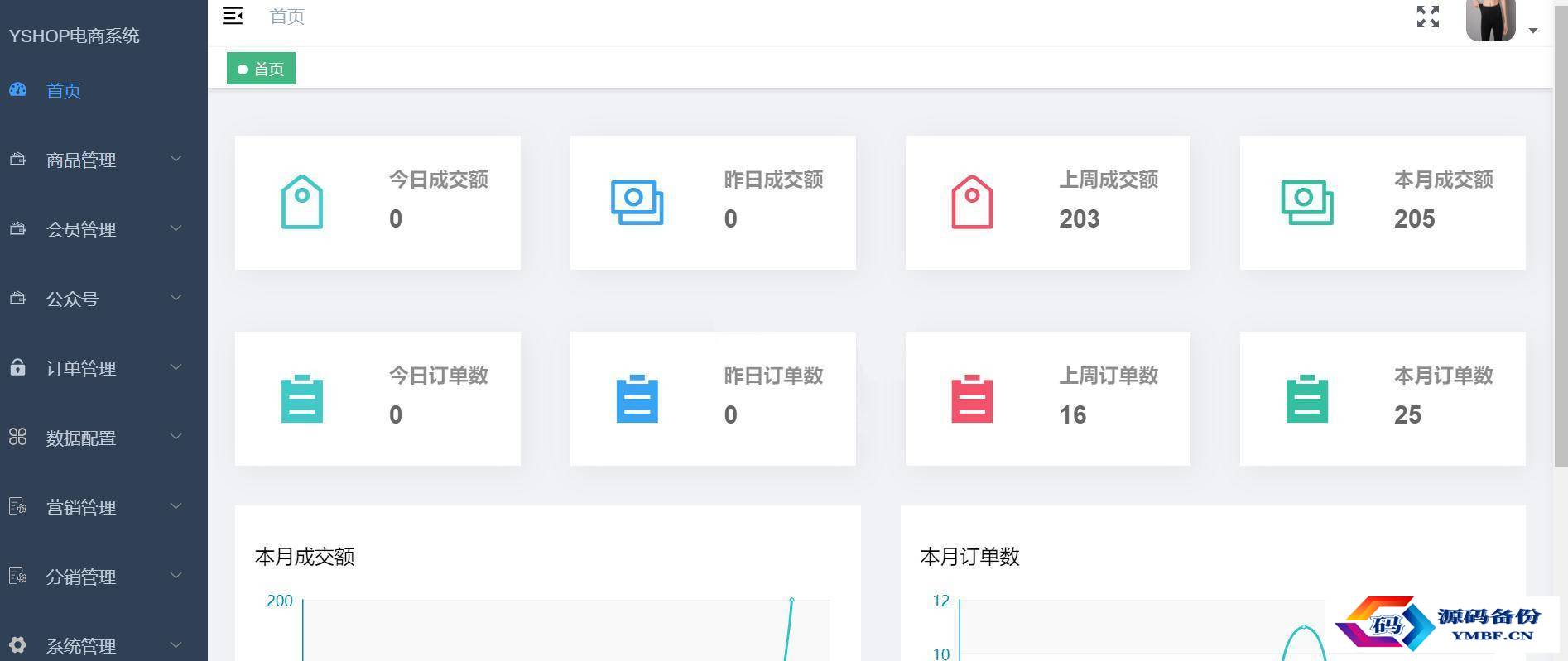The width and height of the screenshot is (1568, 661).
Task: Click 系统管理 gear icon
Action: point(17,645)
